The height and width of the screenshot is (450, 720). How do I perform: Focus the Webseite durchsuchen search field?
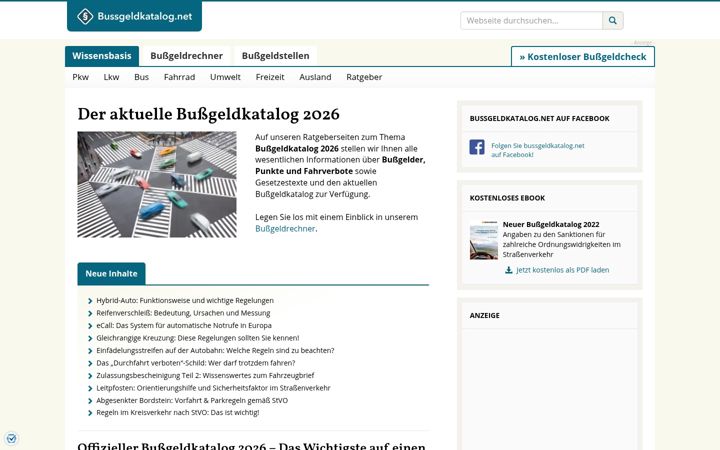531,20
